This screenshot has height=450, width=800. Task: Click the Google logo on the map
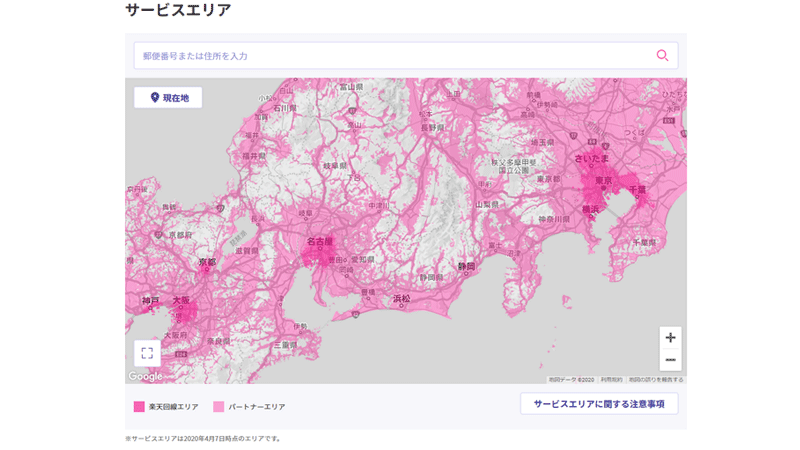(x=145, y=377)
